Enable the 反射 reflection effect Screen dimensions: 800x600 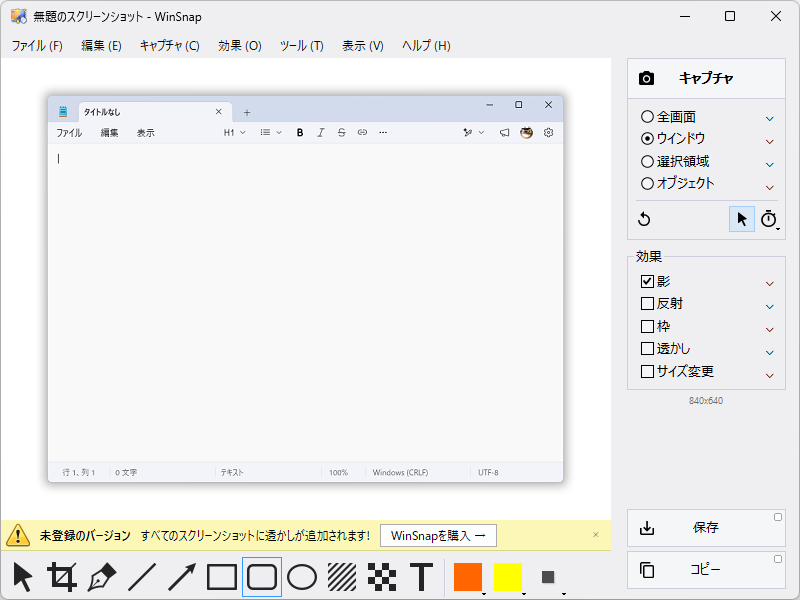pos(662,304)
